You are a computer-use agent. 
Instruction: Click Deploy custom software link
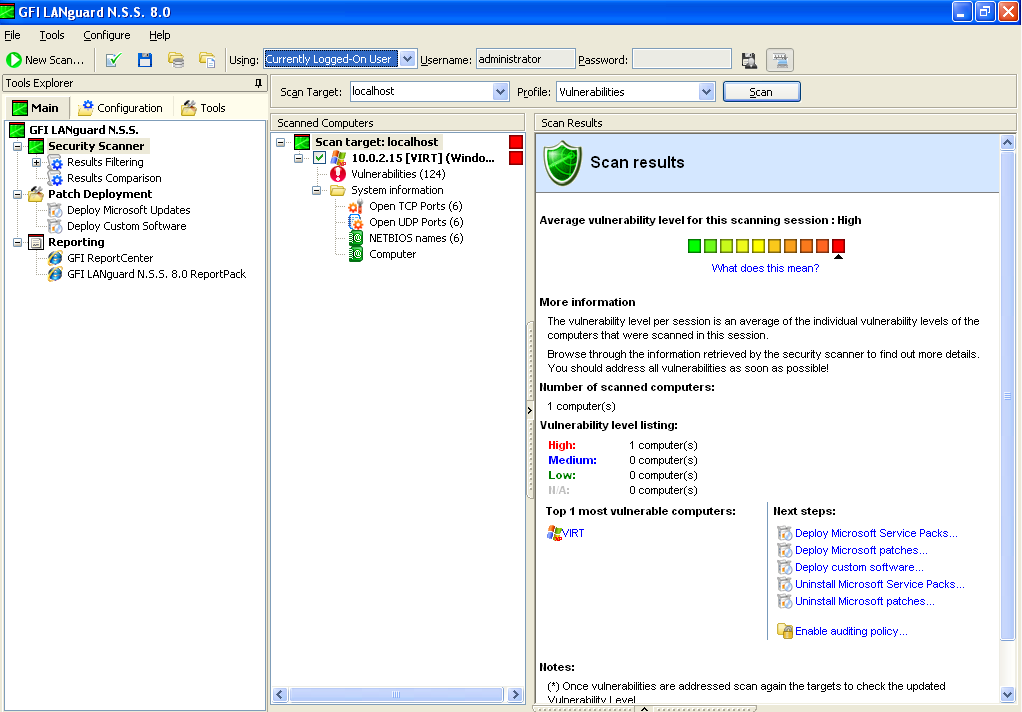[x=859, y=567]
